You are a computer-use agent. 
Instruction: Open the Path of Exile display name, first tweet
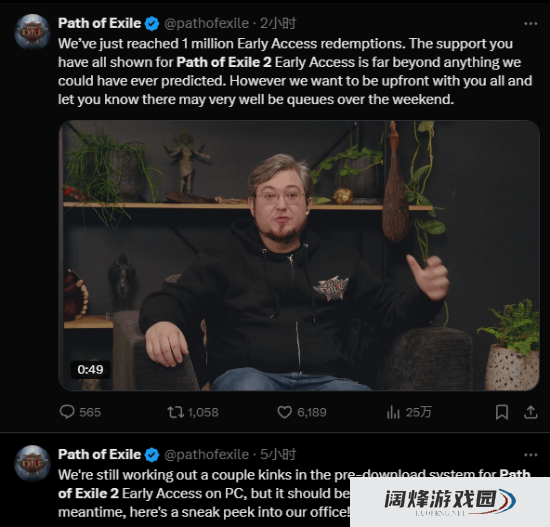(100, 23)
